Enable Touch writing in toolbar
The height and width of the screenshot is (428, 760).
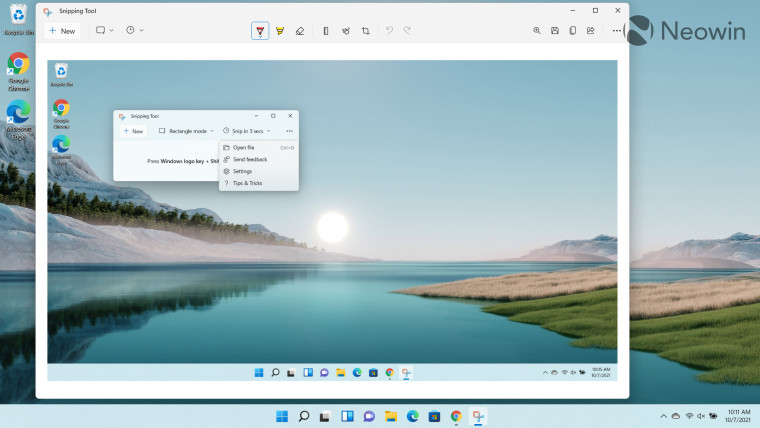(346, 31)
